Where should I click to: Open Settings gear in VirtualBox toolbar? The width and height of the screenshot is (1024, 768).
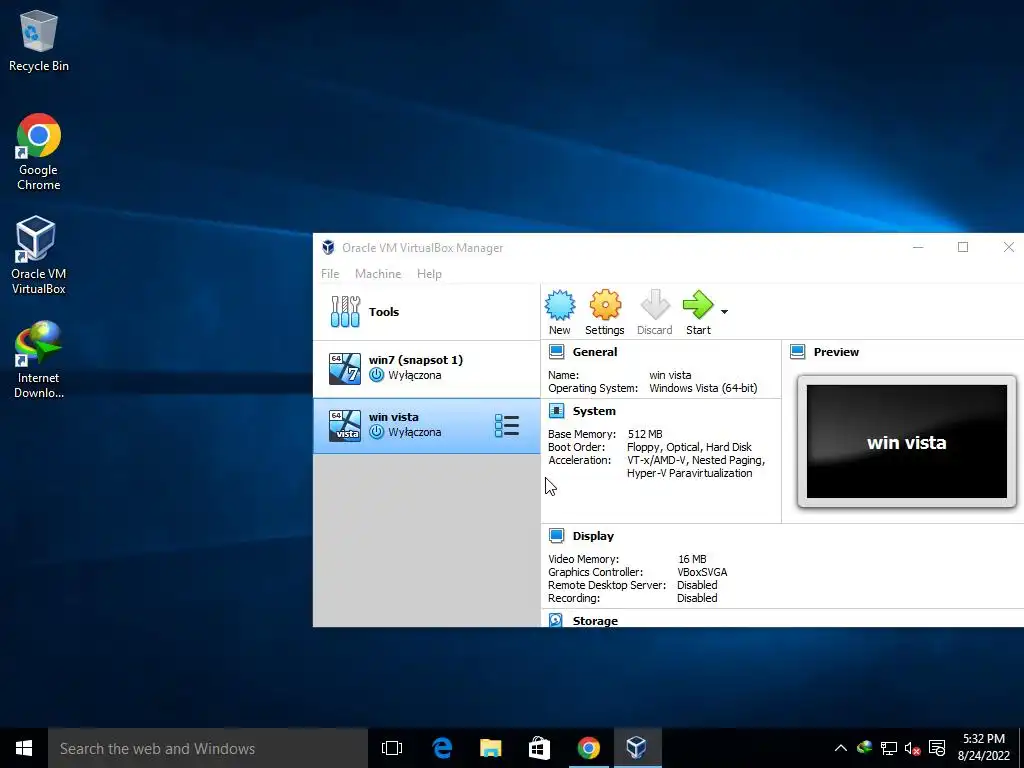605,312
